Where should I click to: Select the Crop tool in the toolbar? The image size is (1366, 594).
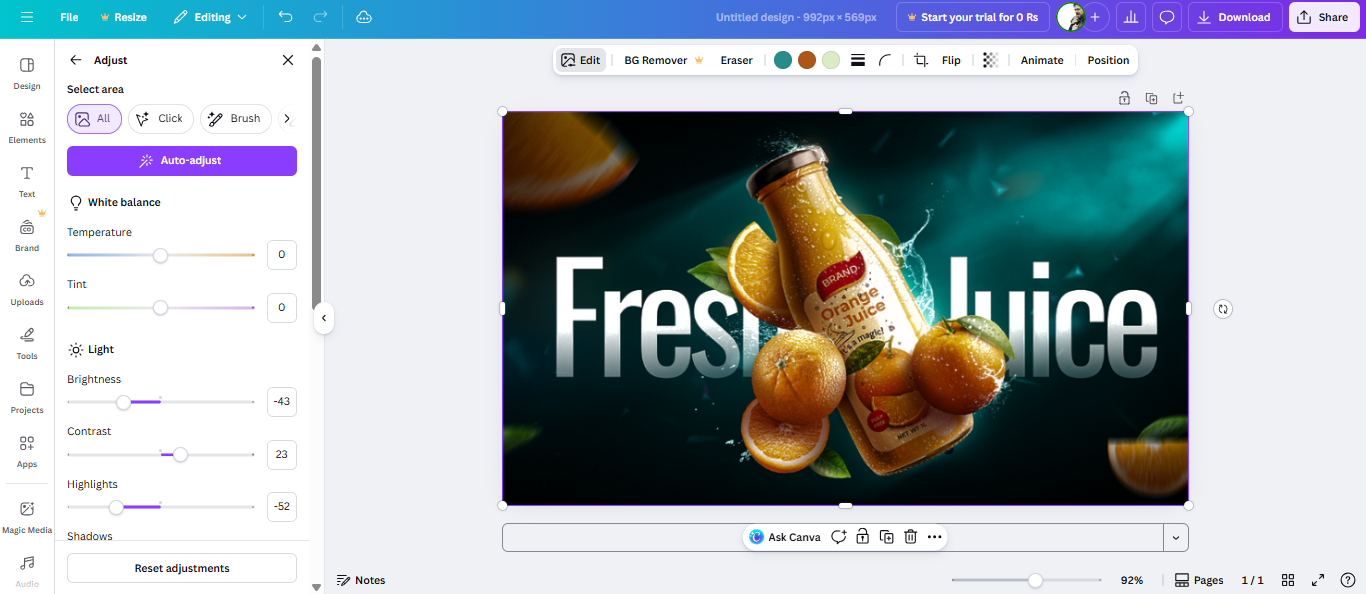click(x=920, y=60)
